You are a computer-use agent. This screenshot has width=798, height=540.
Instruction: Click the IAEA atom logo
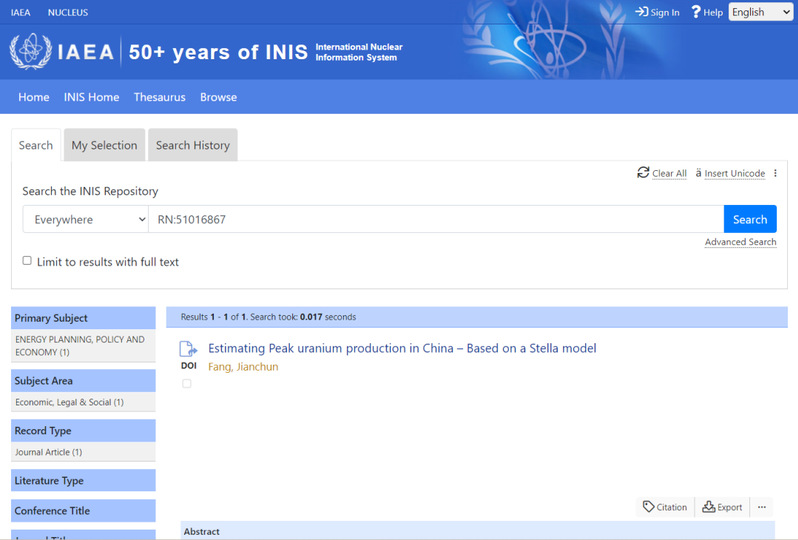click(x=30, y=51)
